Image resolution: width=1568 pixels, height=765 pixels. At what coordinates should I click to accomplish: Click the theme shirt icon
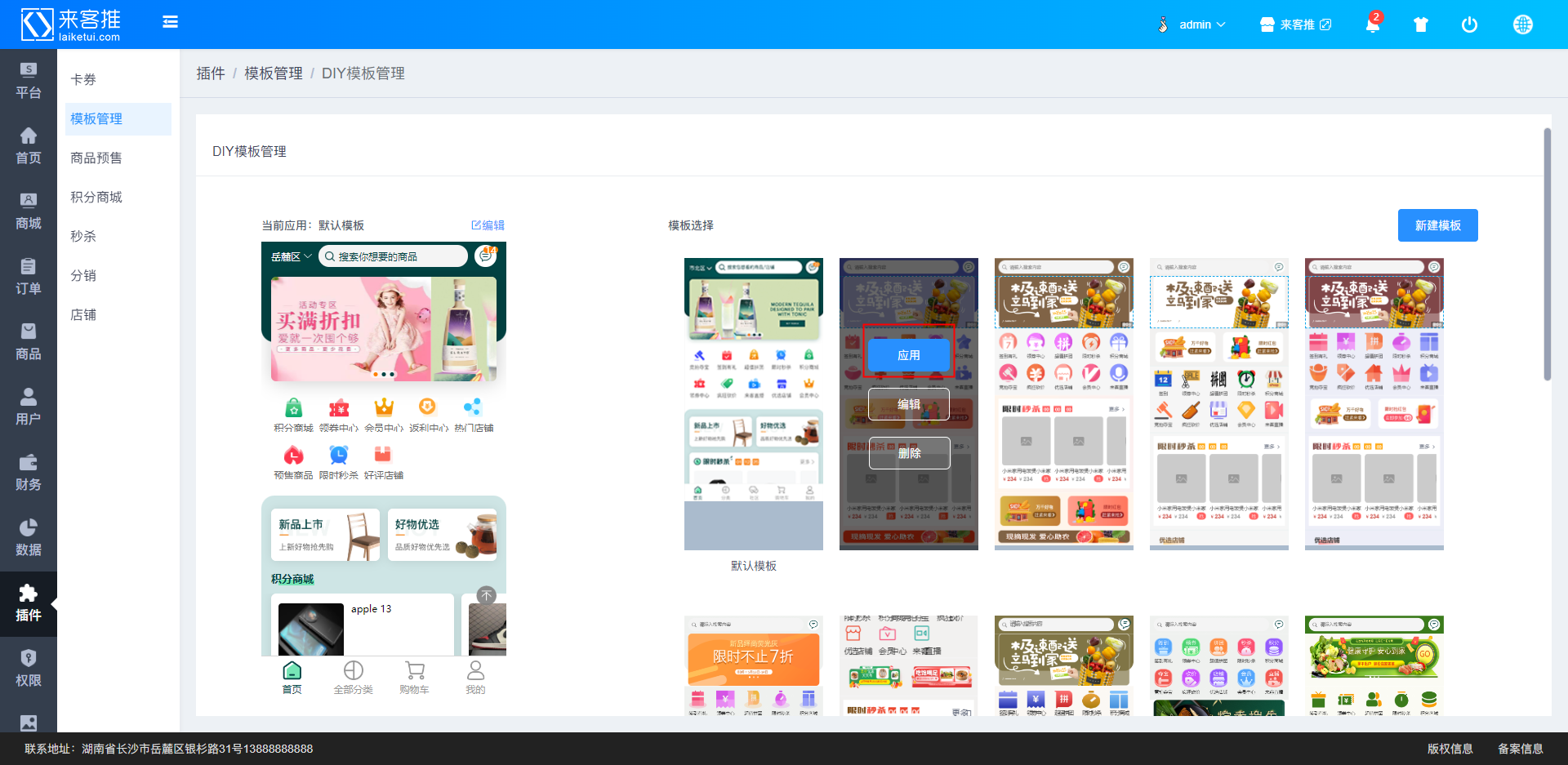(1421, 24)
